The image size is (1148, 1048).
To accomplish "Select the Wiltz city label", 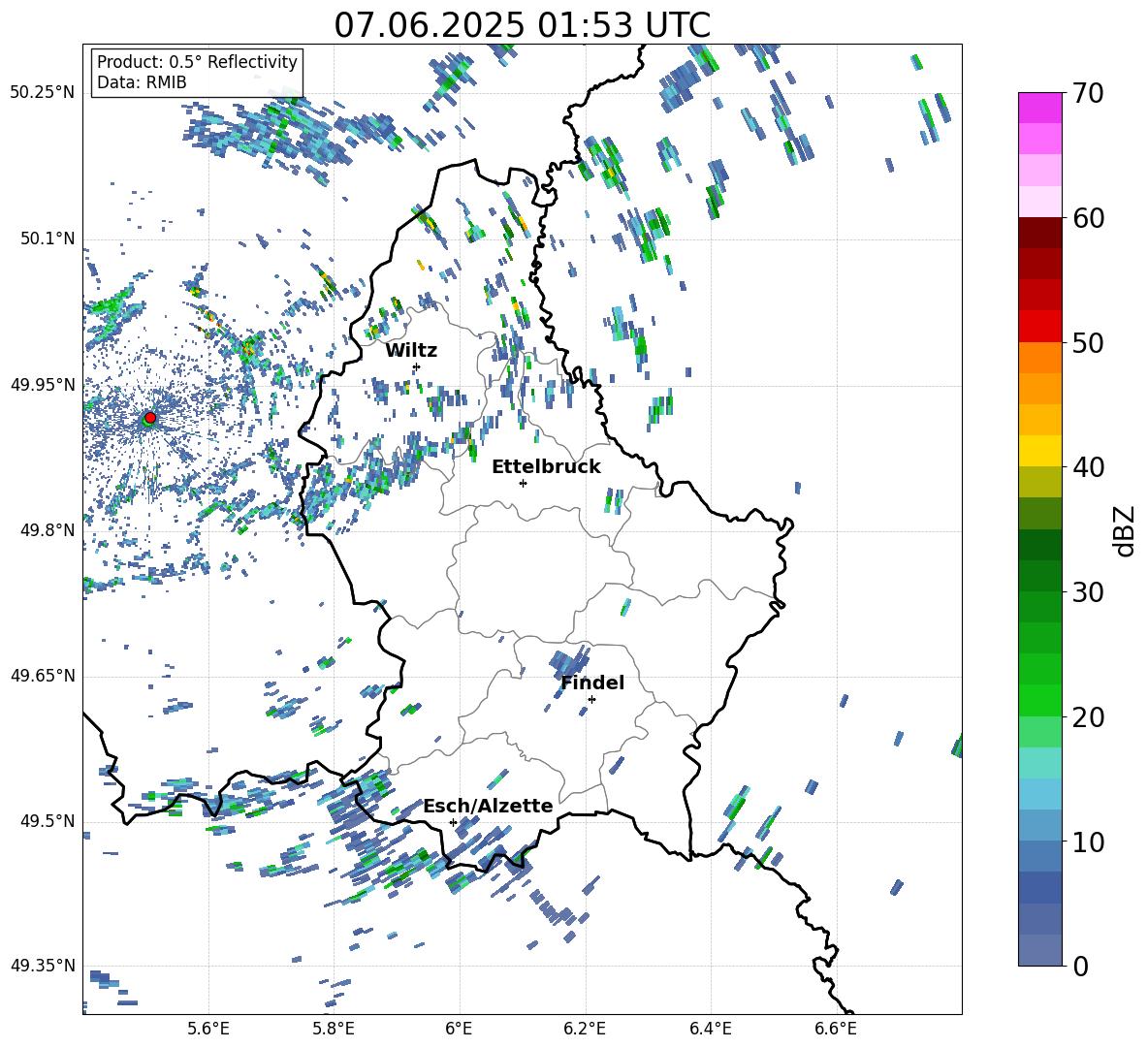I will (411, 351).
